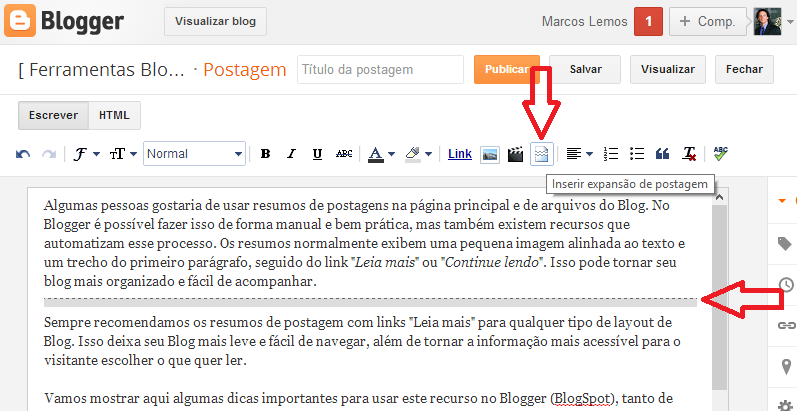Viewport: 797px width, 411px height.
Task: Open the text color picker
Action: click(381, 154)
